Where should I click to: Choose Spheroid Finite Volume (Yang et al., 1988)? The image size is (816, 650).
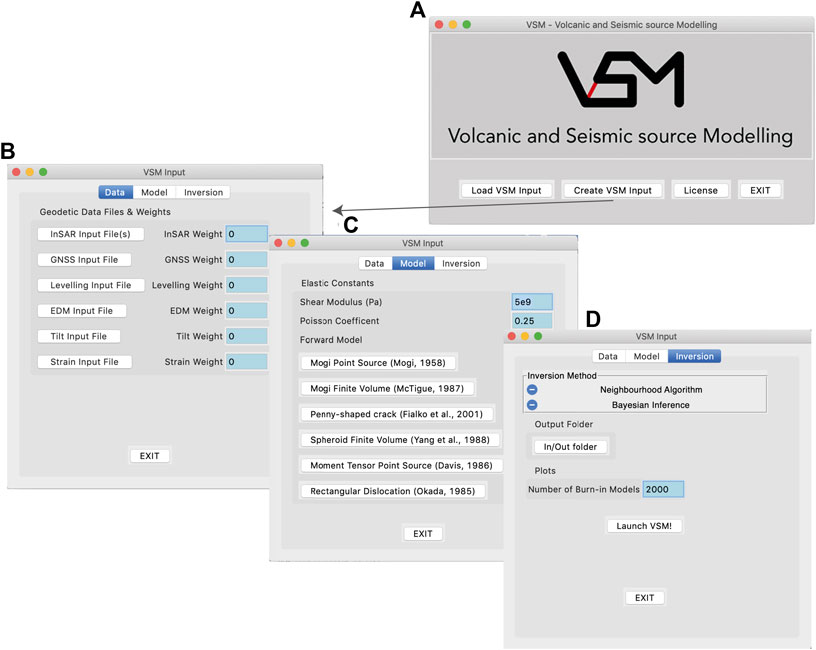(400, 440)
